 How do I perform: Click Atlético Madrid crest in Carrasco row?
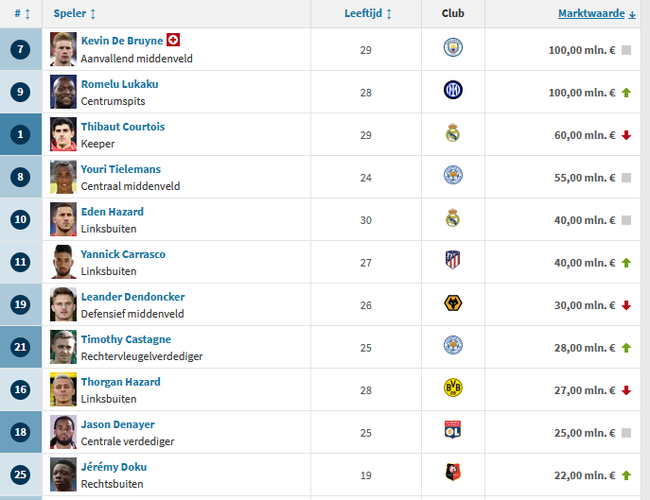(453, 260)
